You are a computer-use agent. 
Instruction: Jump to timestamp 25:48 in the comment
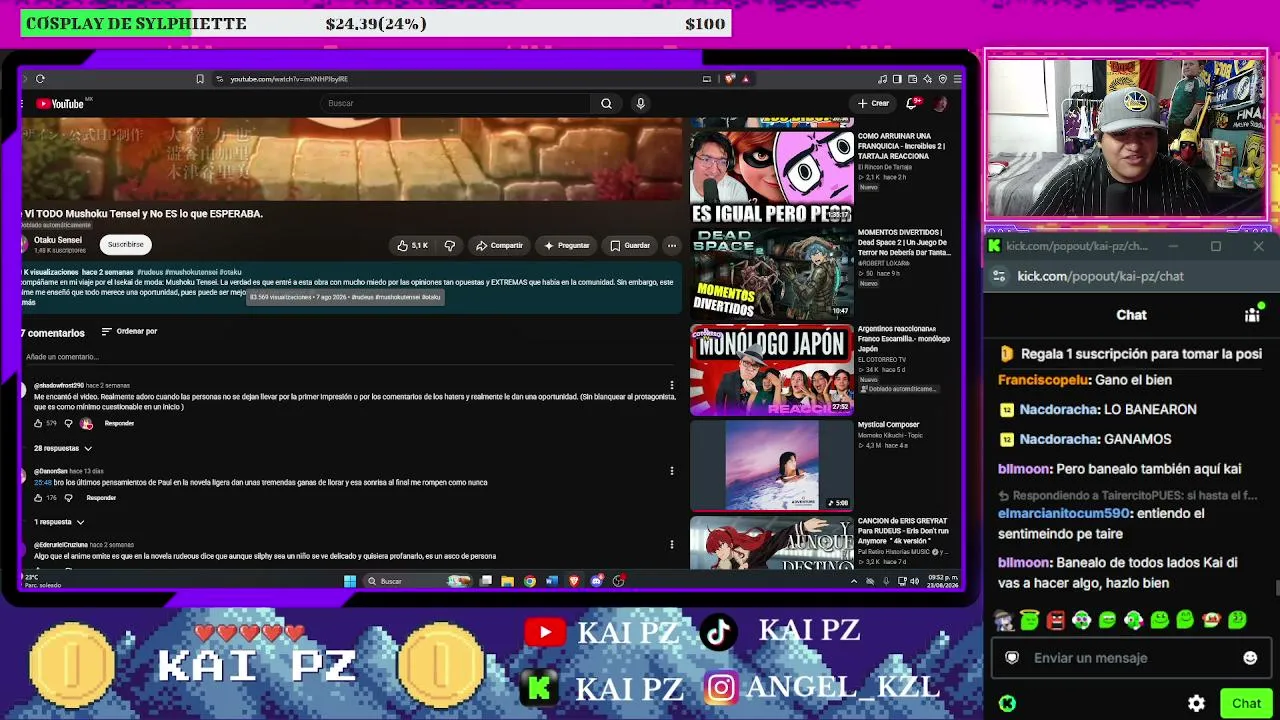pos(42,482)
